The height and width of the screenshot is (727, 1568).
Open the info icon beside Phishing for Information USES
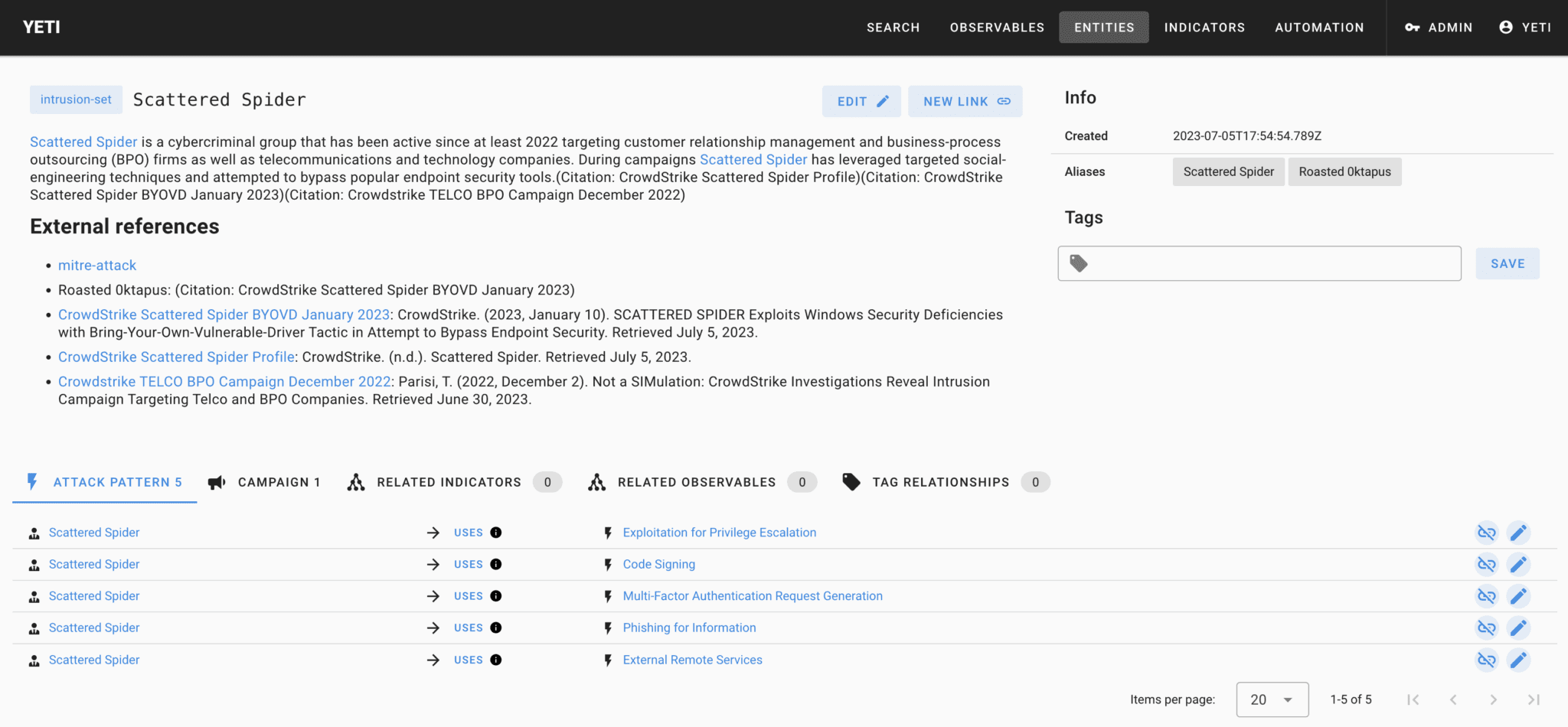click(497, 628)
